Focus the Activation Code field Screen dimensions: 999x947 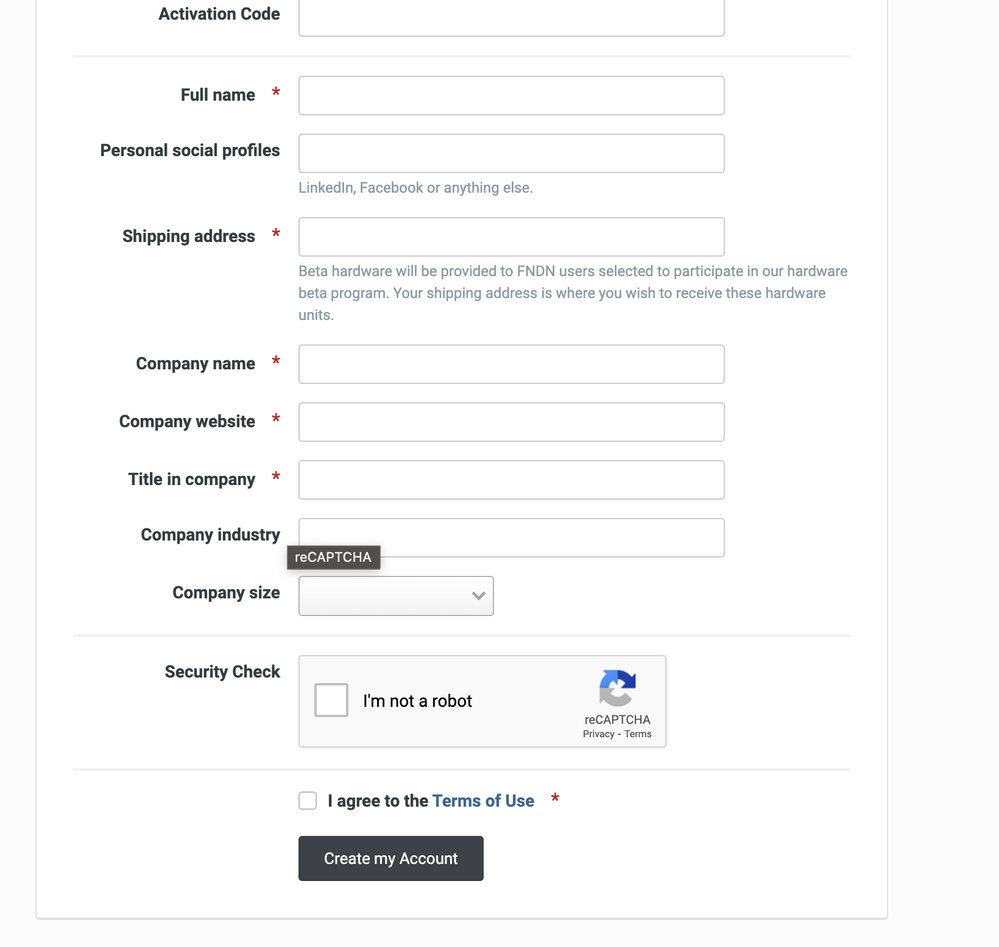(x=511, y=17)
